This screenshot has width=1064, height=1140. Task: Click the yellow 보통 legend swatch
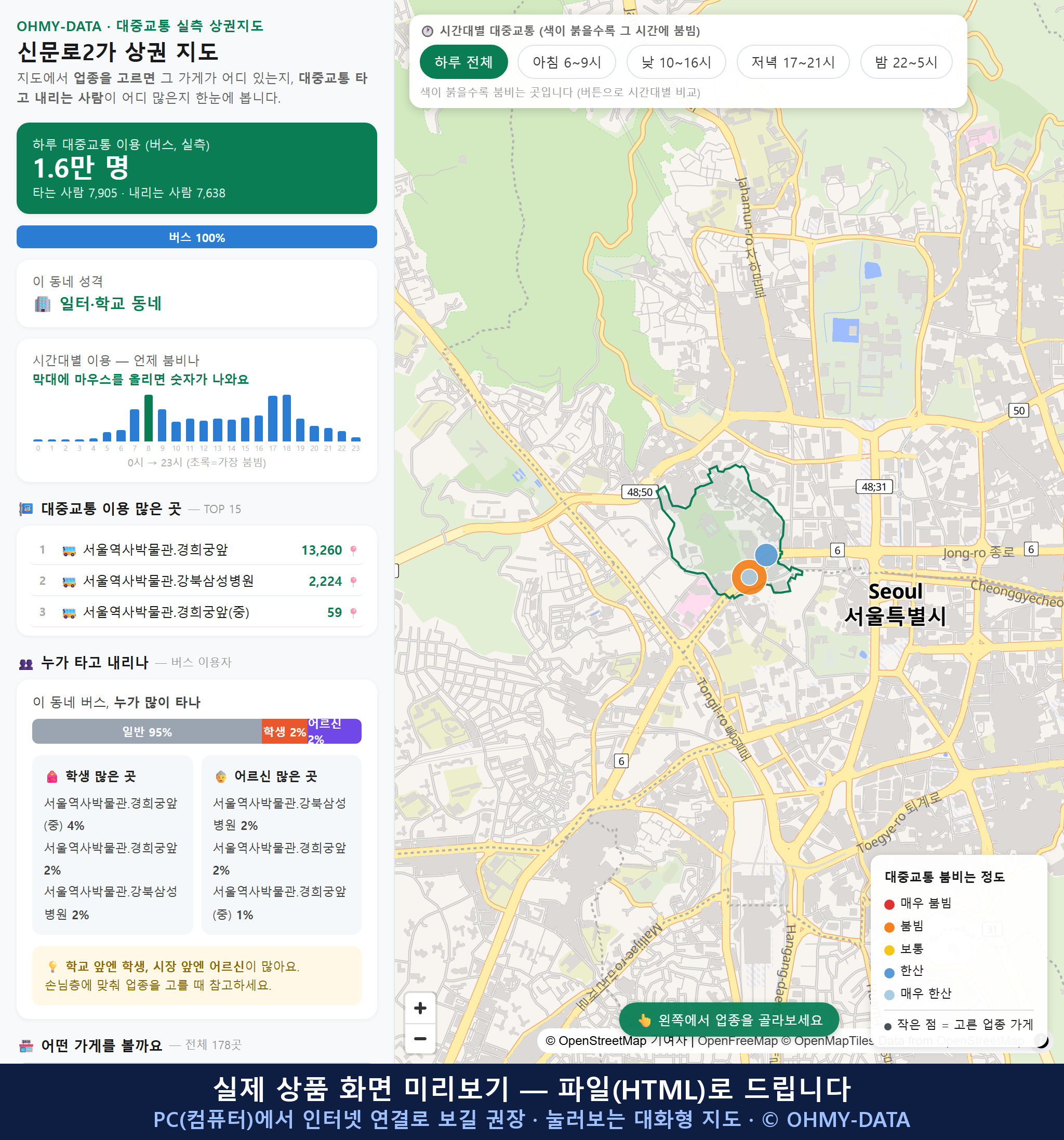(889, 950)
